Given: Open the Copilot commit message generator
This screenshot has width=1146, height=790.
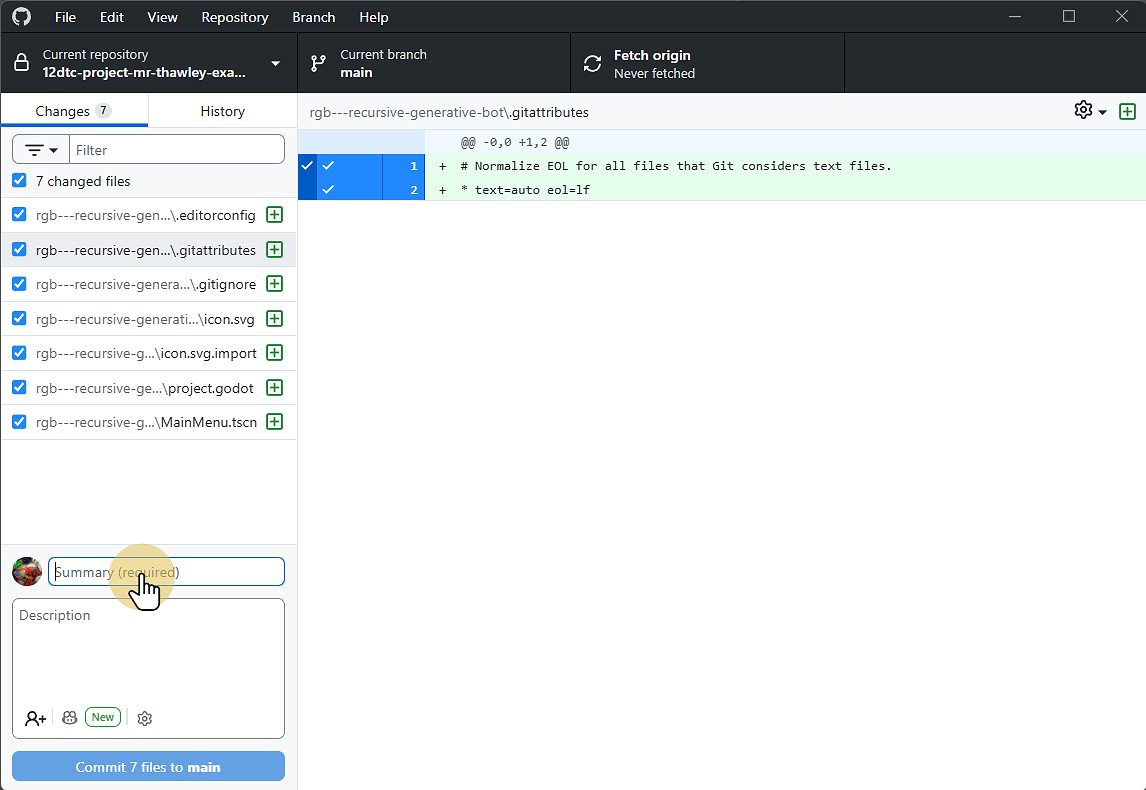Looking at the screenshot, I should [69, 717].
